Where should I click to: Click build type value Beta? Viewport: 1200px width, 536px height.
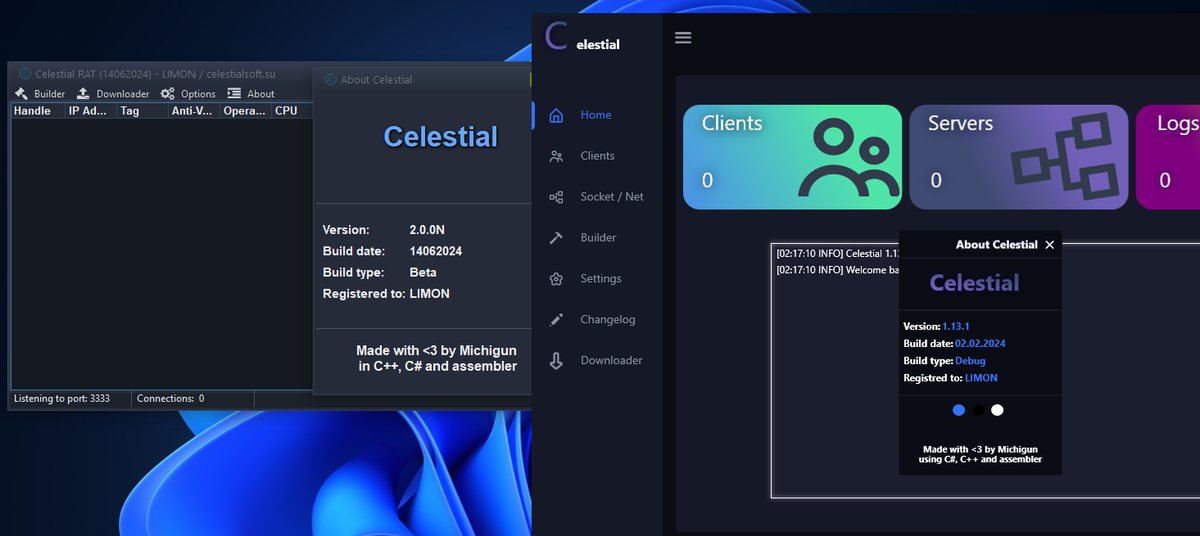click(x=423, y=272)
